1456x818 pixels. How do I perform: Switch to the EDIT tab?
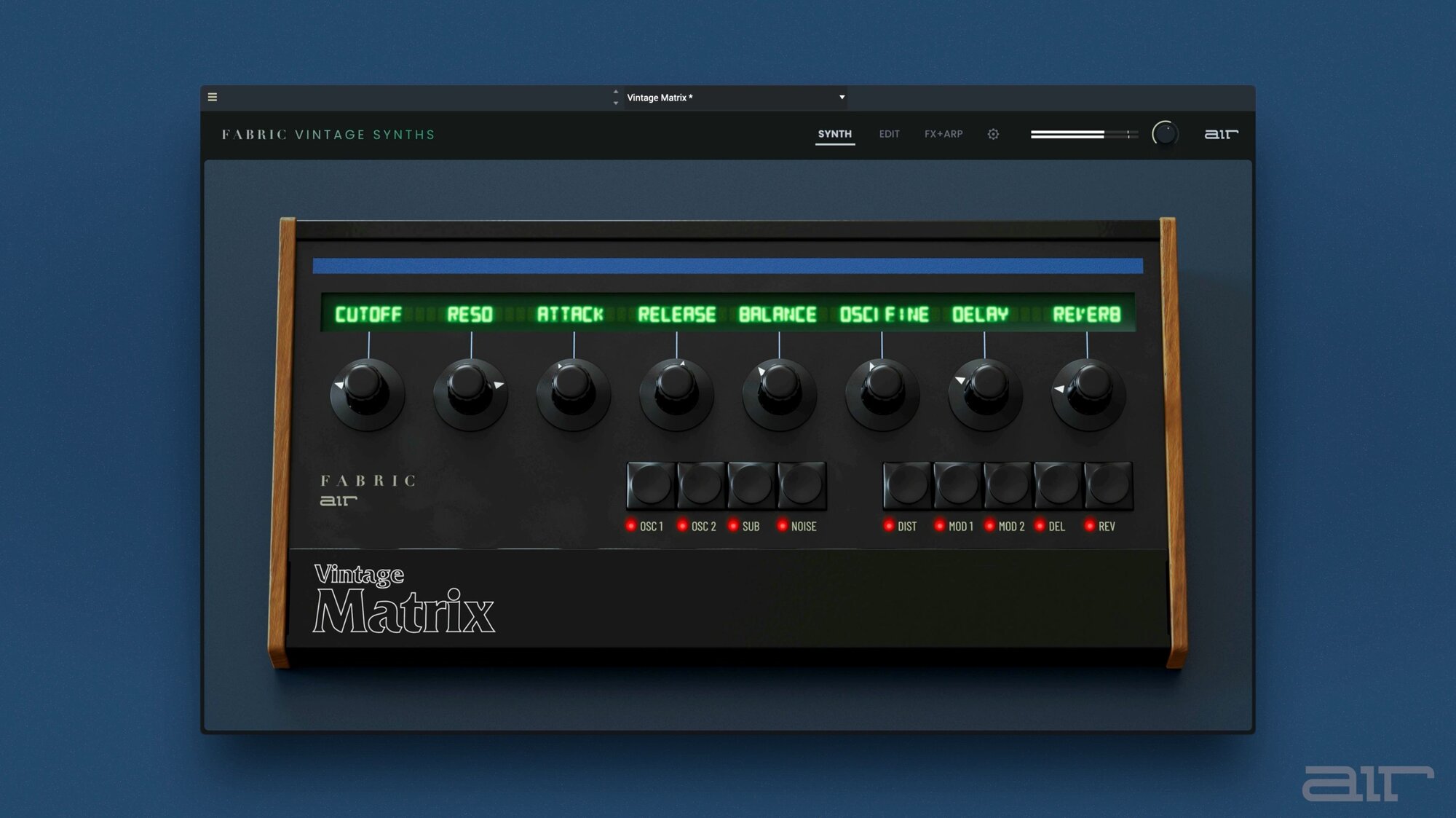[889, 134]
